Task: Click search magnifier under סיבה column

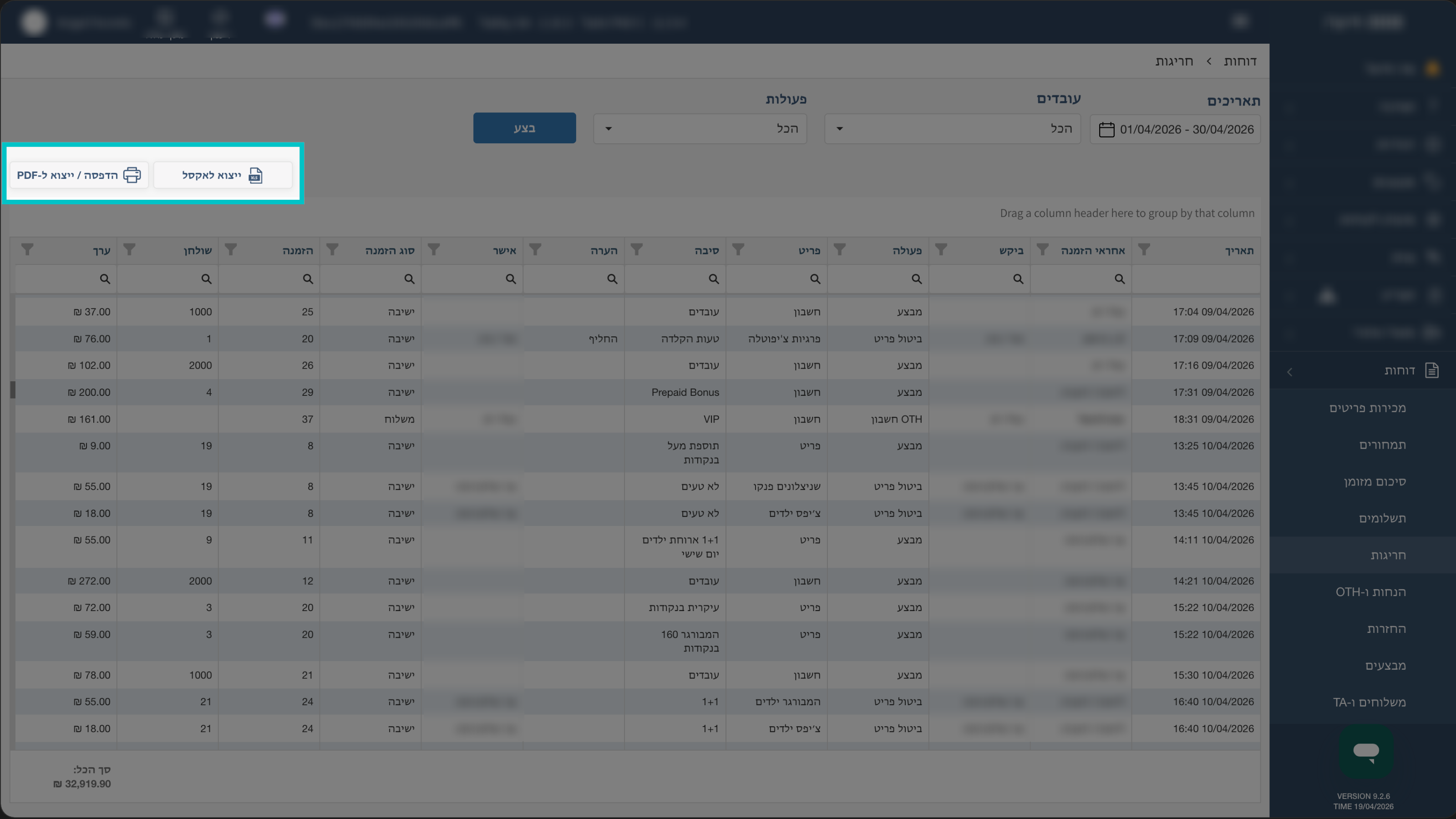Action: pyautogui.click(x=713, y=279)
